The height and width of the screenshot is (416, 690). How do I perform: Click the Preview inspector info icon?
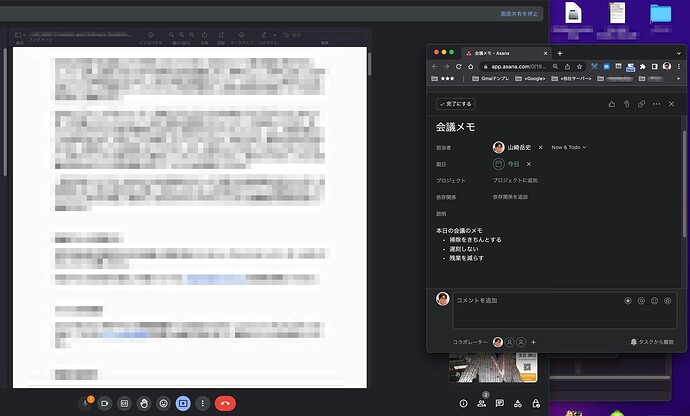click(x=150, y=35)
